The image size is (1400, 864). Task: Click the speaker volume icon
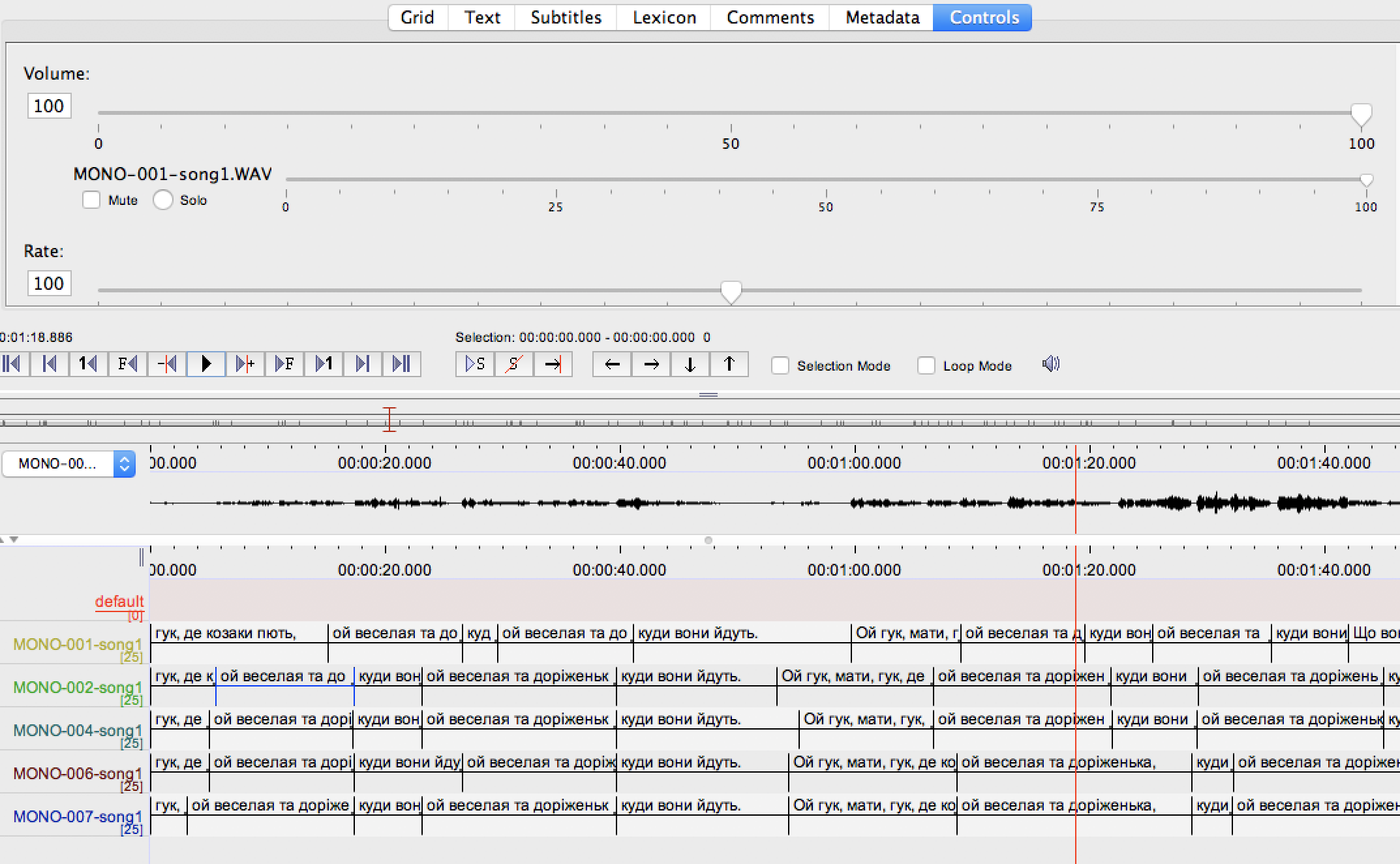pyautogui.click(x=1050, y=364)
